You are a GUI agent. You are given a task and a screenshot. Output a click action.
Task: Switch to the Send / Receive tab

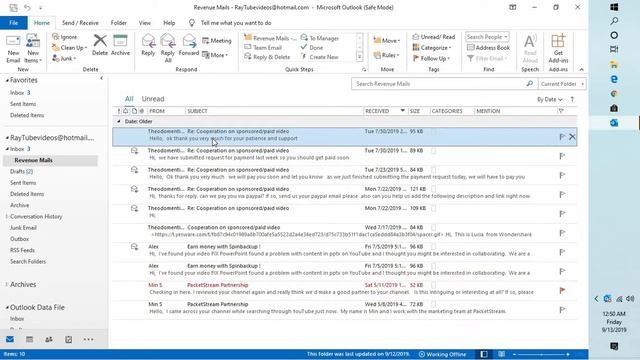coord(80,23)
